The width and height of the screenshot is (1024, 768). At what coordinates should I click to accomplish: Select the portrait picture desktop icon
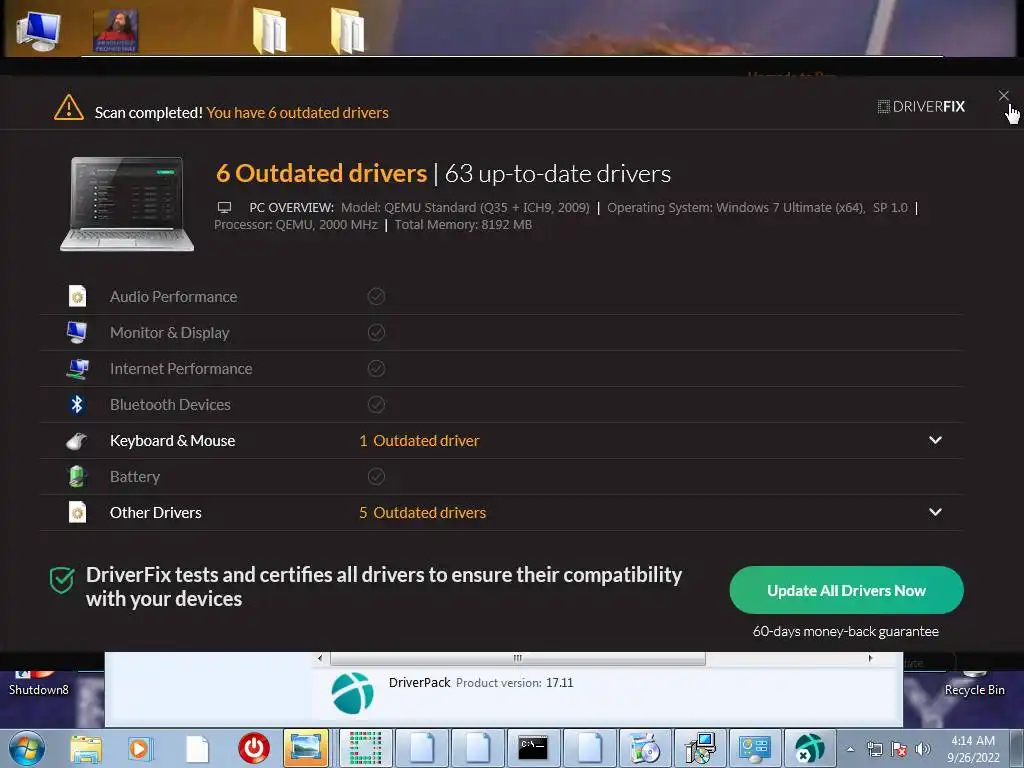[116, 31]
